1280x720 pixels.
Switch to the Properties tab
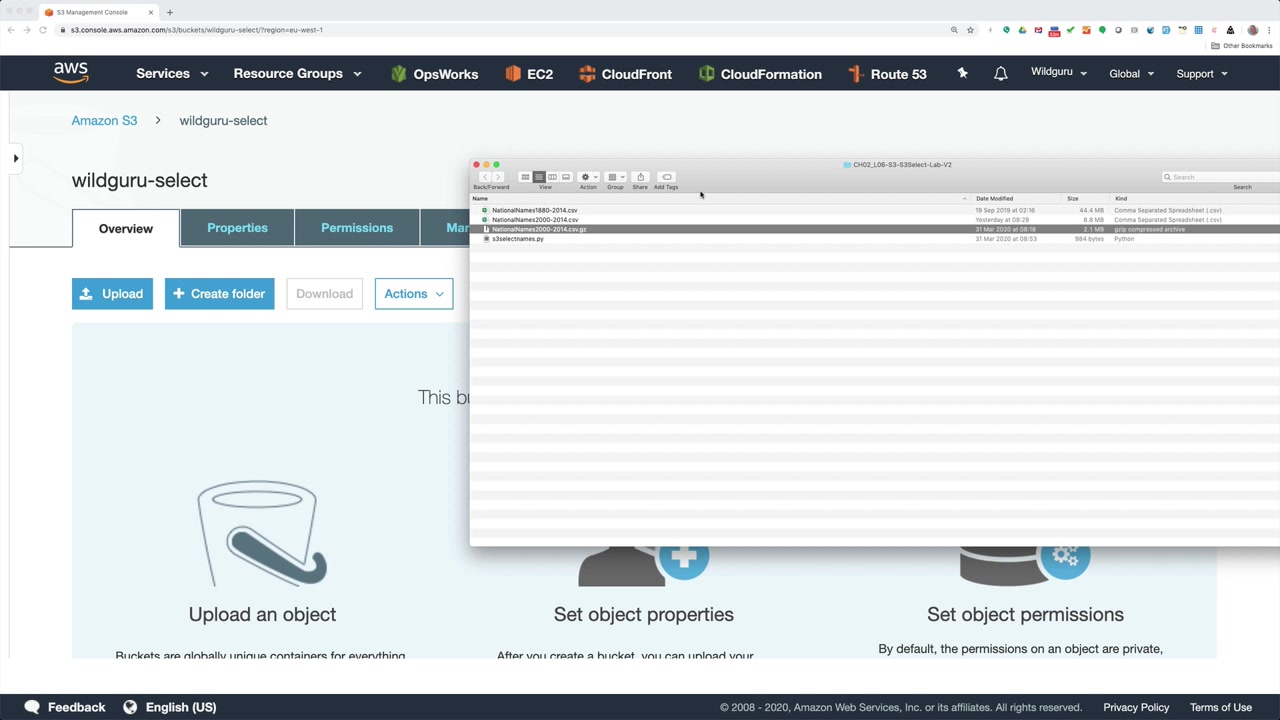click(x=237, y=228)
